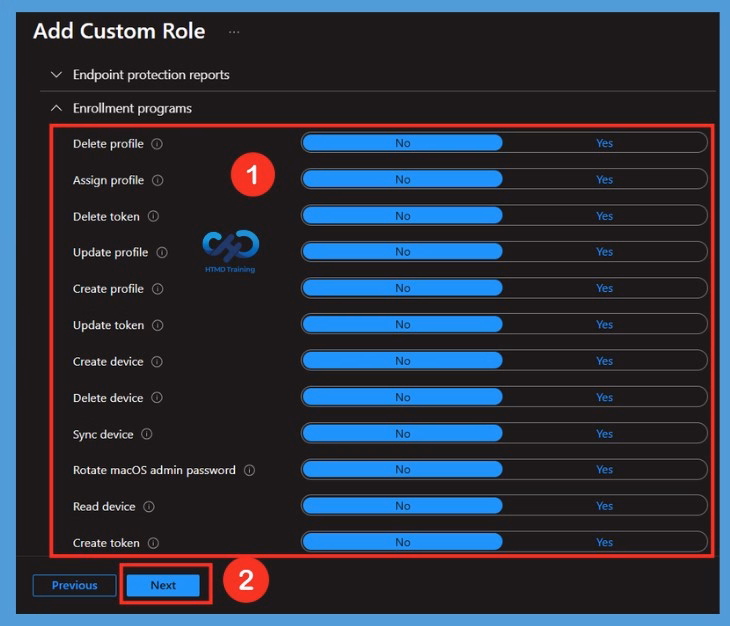The height and width of the screenshot is (626, 730).
Task: Select the Delete profile permission label
Action: [108, 144]
